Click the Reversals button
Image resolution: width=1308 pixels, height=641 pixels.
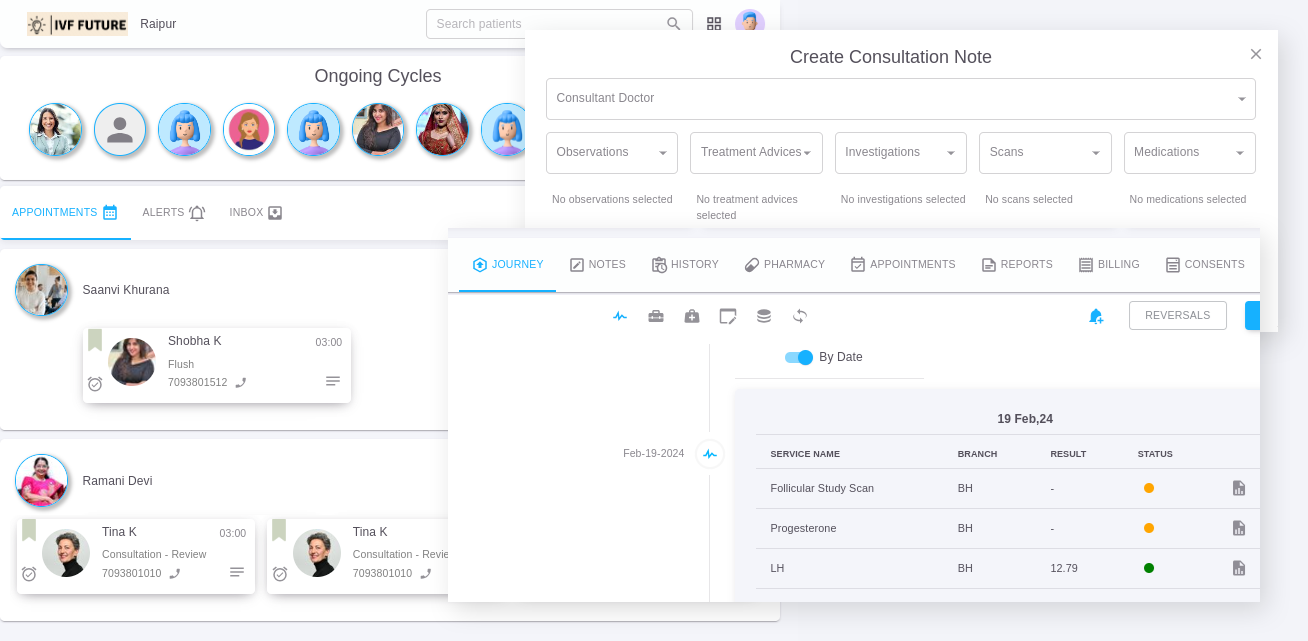(1177, 316)
